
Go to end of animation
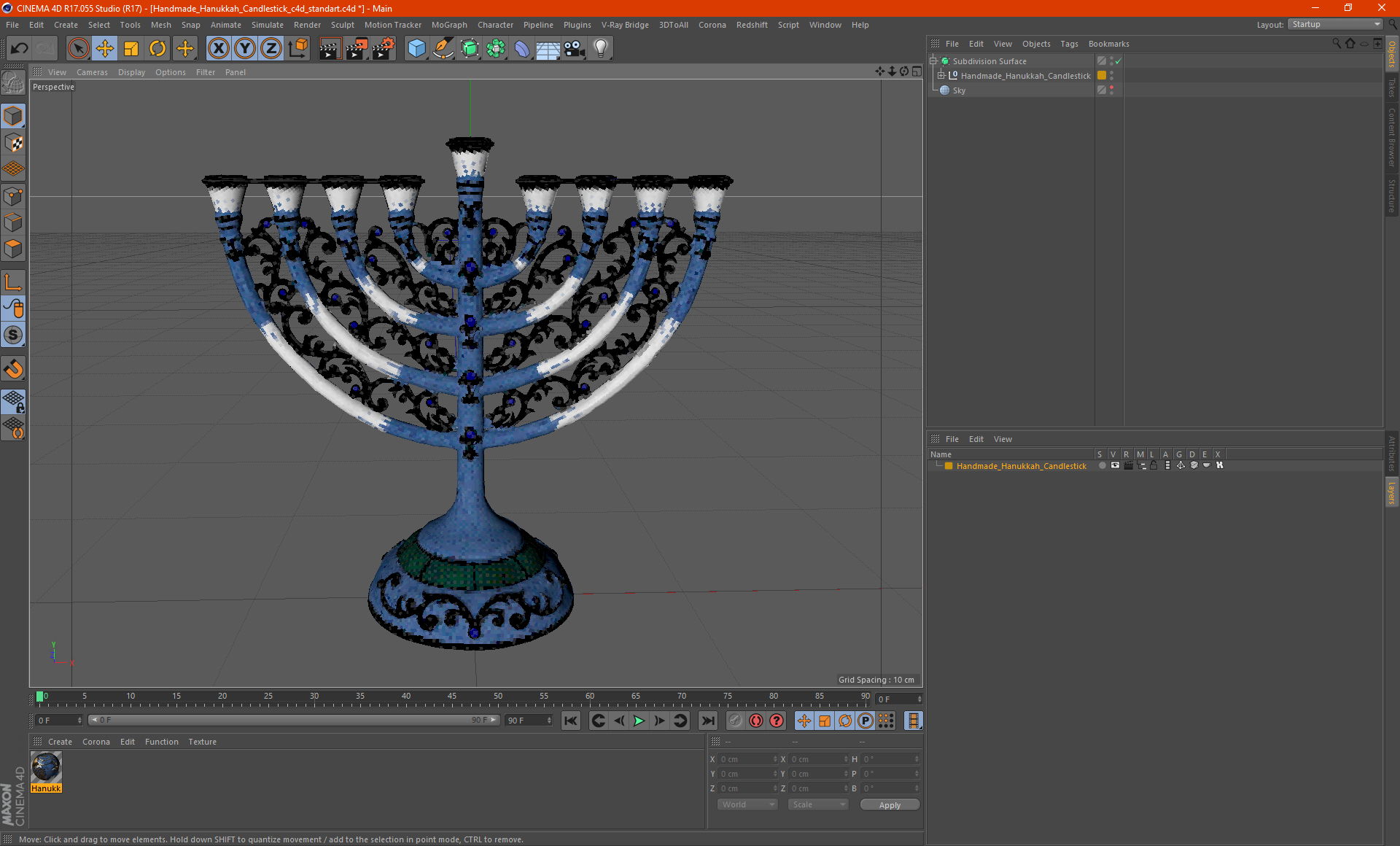pos(707,721)
